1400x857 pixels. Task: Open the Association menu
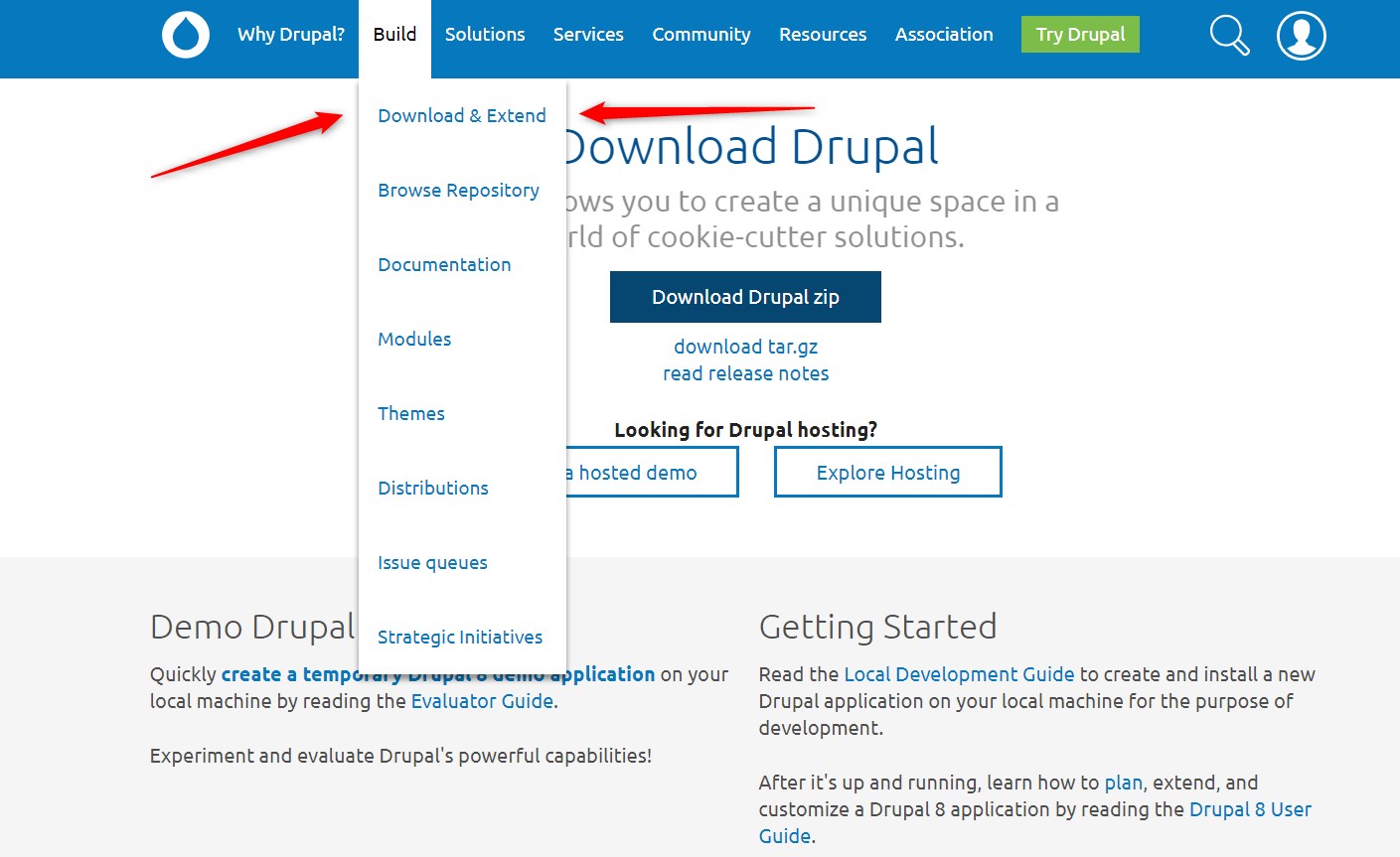pos(944,35)
